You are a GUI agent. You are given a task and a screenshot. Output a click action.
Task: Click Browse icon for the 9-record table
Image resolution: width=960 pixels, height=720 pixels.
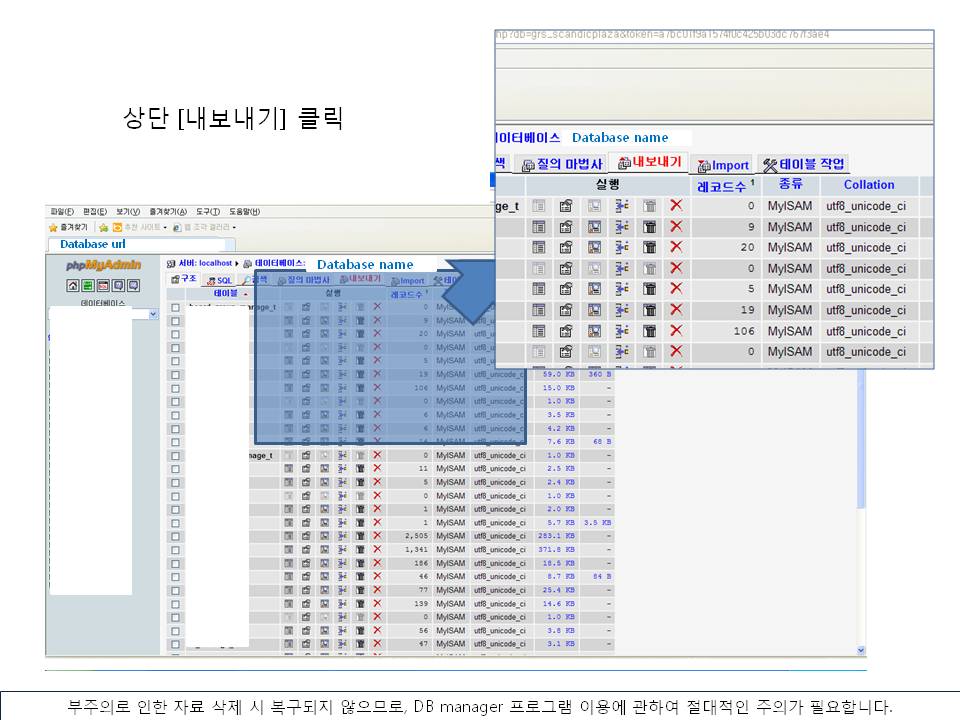tap(538, 227)
